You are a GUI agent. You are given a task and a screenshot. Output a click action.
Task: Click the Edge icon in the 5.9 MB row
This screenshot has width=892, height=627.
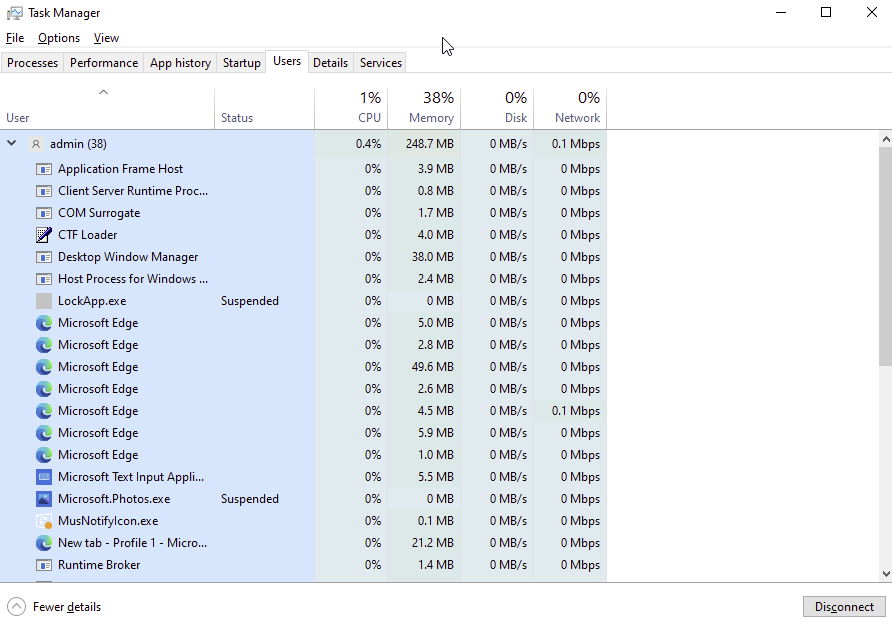(44, 433)
